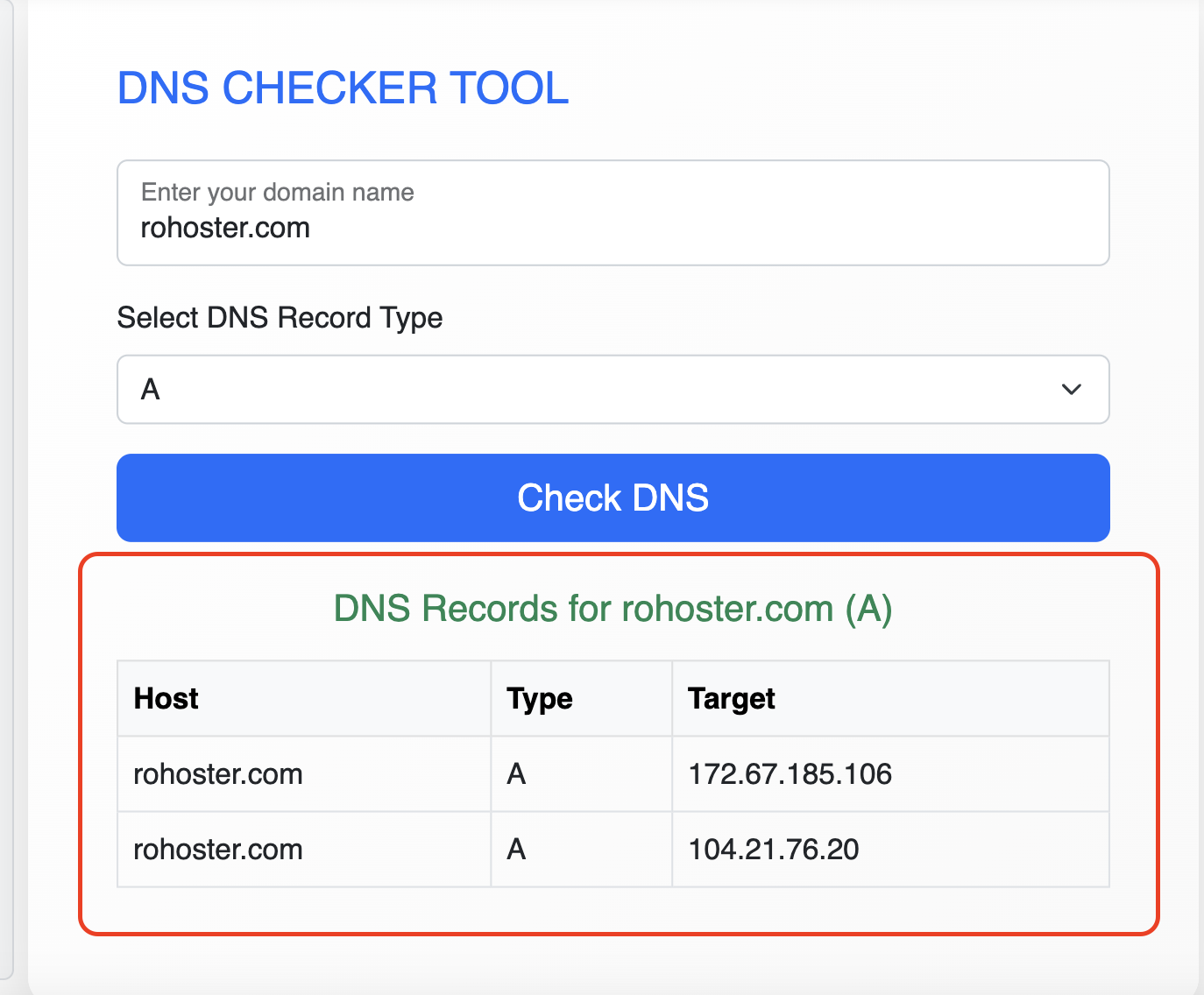Click the Host column header
Screen dimensions: 1204x995
coord(166,699)
